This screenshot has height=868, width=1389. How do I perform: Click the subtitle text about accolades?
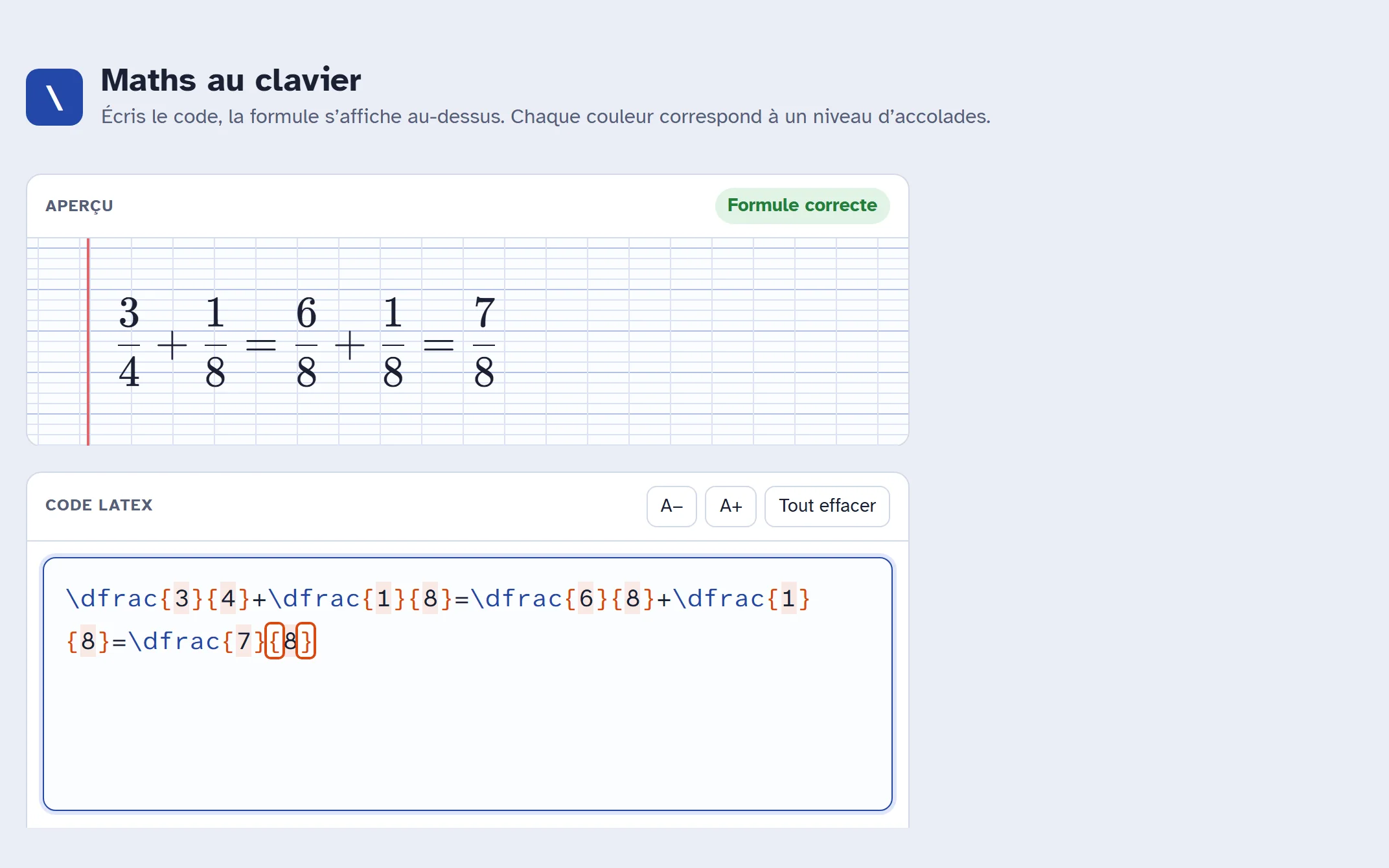(545, 117)
